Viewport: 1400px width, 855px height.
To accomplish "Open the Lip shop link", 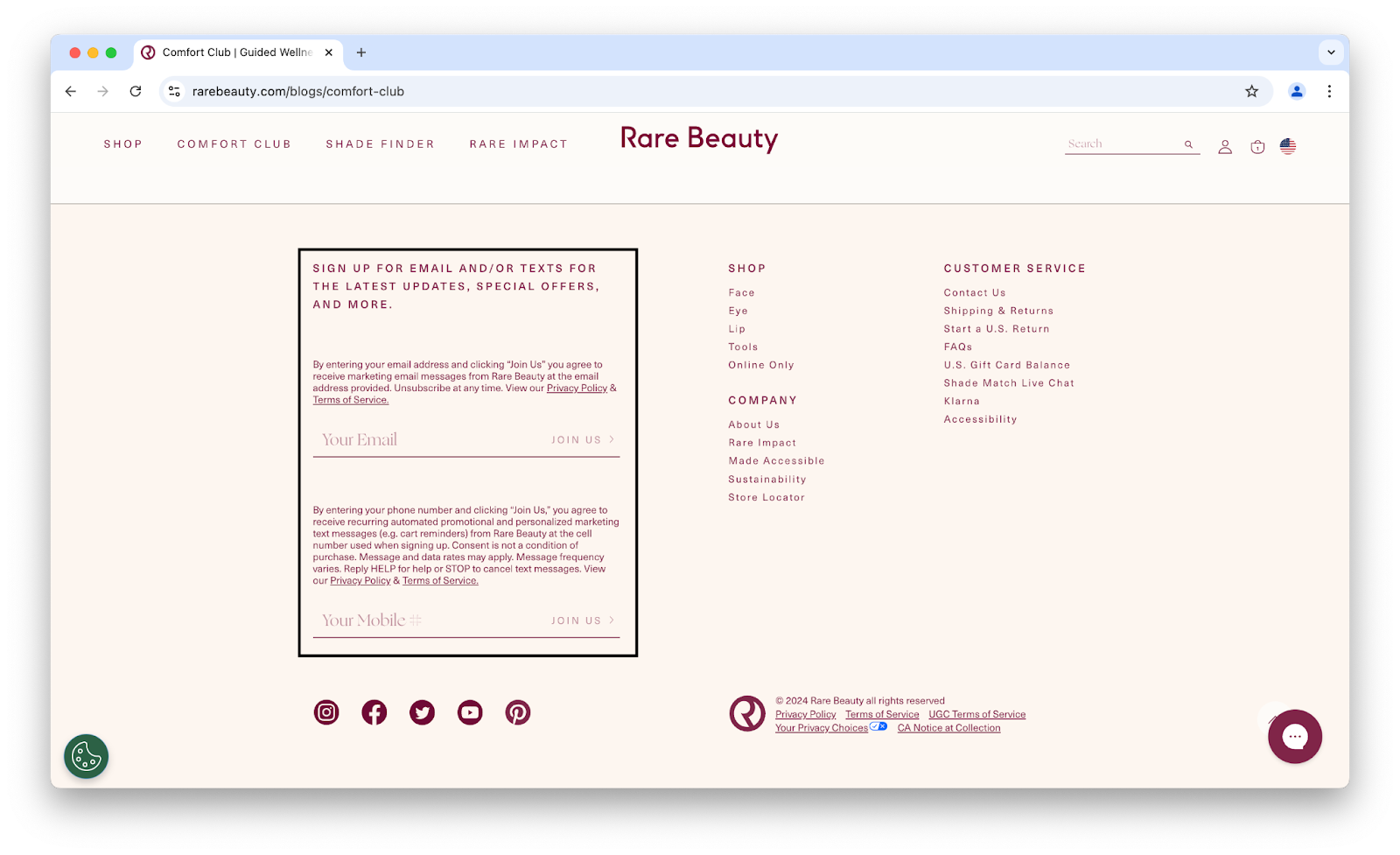I will tap(737, 329).
